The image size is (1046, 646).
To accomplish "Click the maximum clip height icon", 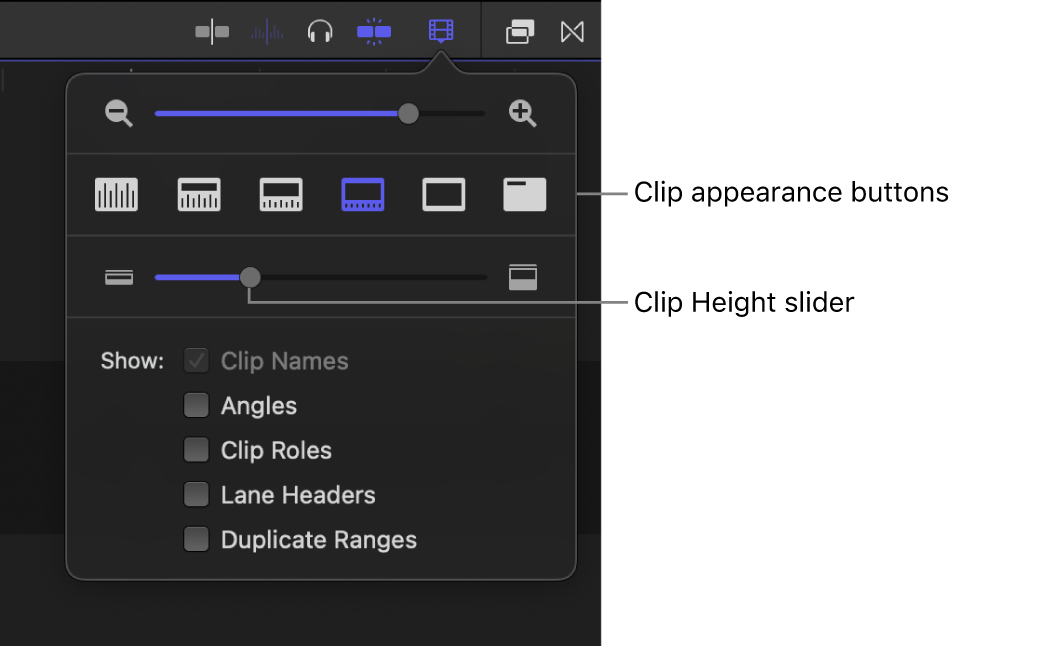I will coord(523,277).
